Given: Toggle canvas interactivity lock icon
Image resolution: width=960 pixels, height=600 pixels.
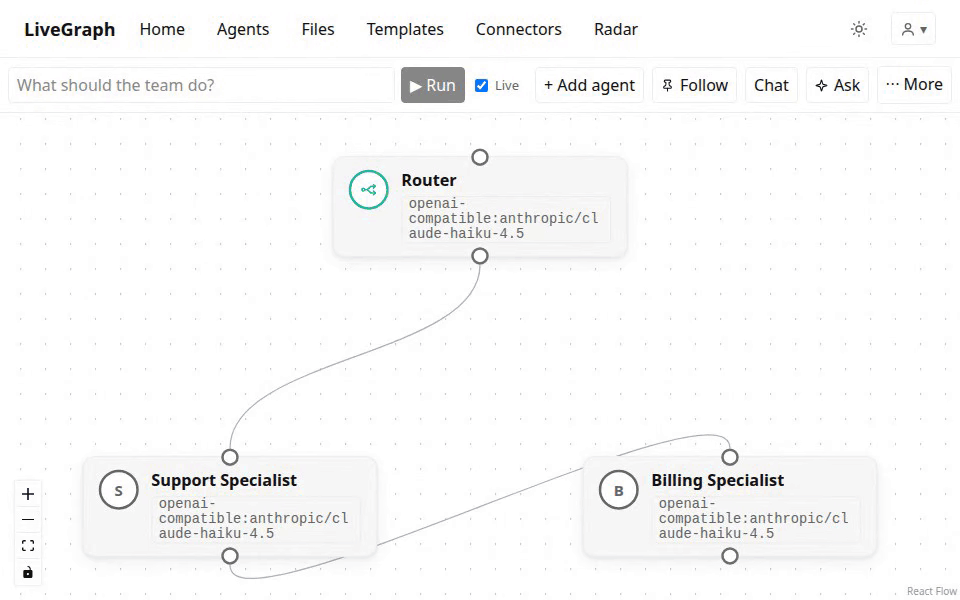Looking at the screenshot, I should point(28,572).
